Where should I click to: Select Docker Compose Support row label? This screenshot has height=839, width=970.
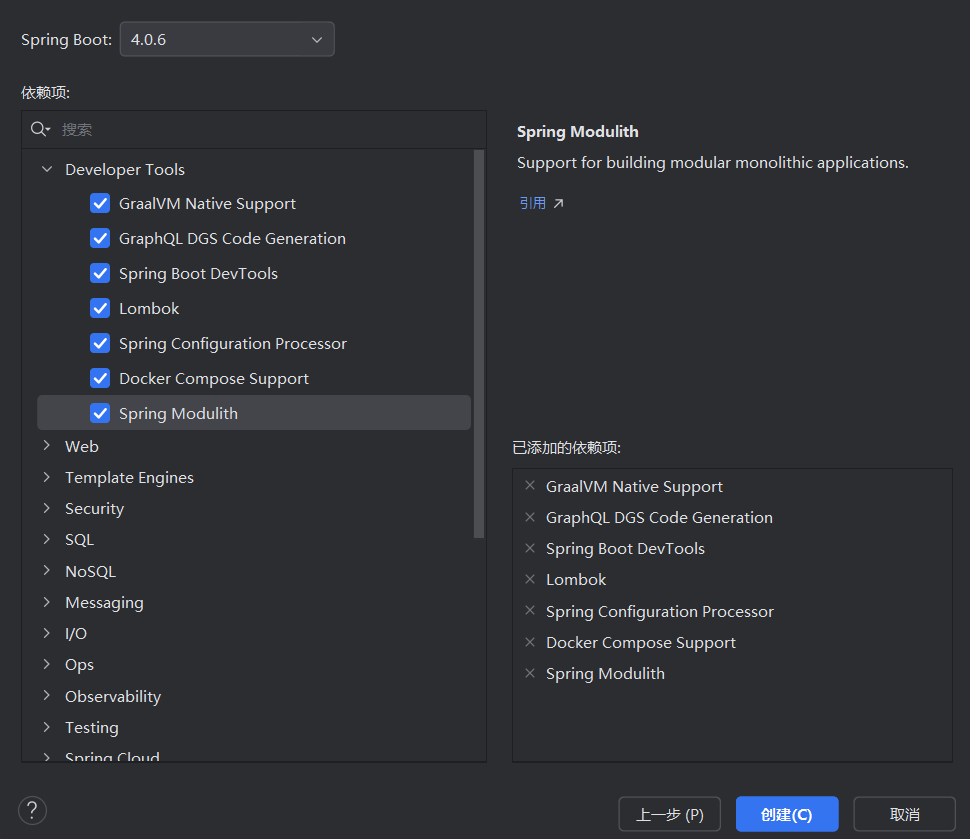(213, 379)
